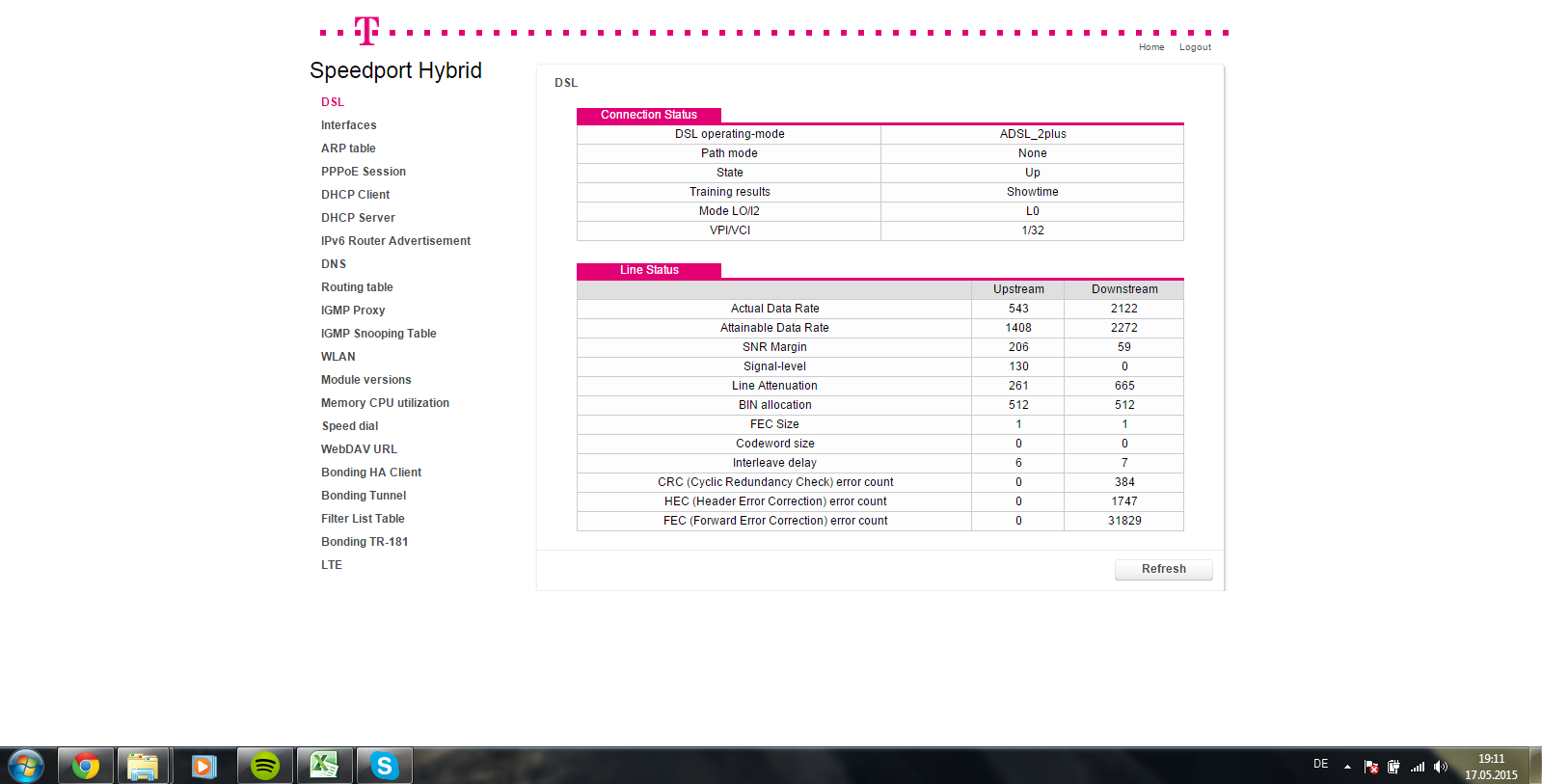Click the Upstream column header

1018,289
